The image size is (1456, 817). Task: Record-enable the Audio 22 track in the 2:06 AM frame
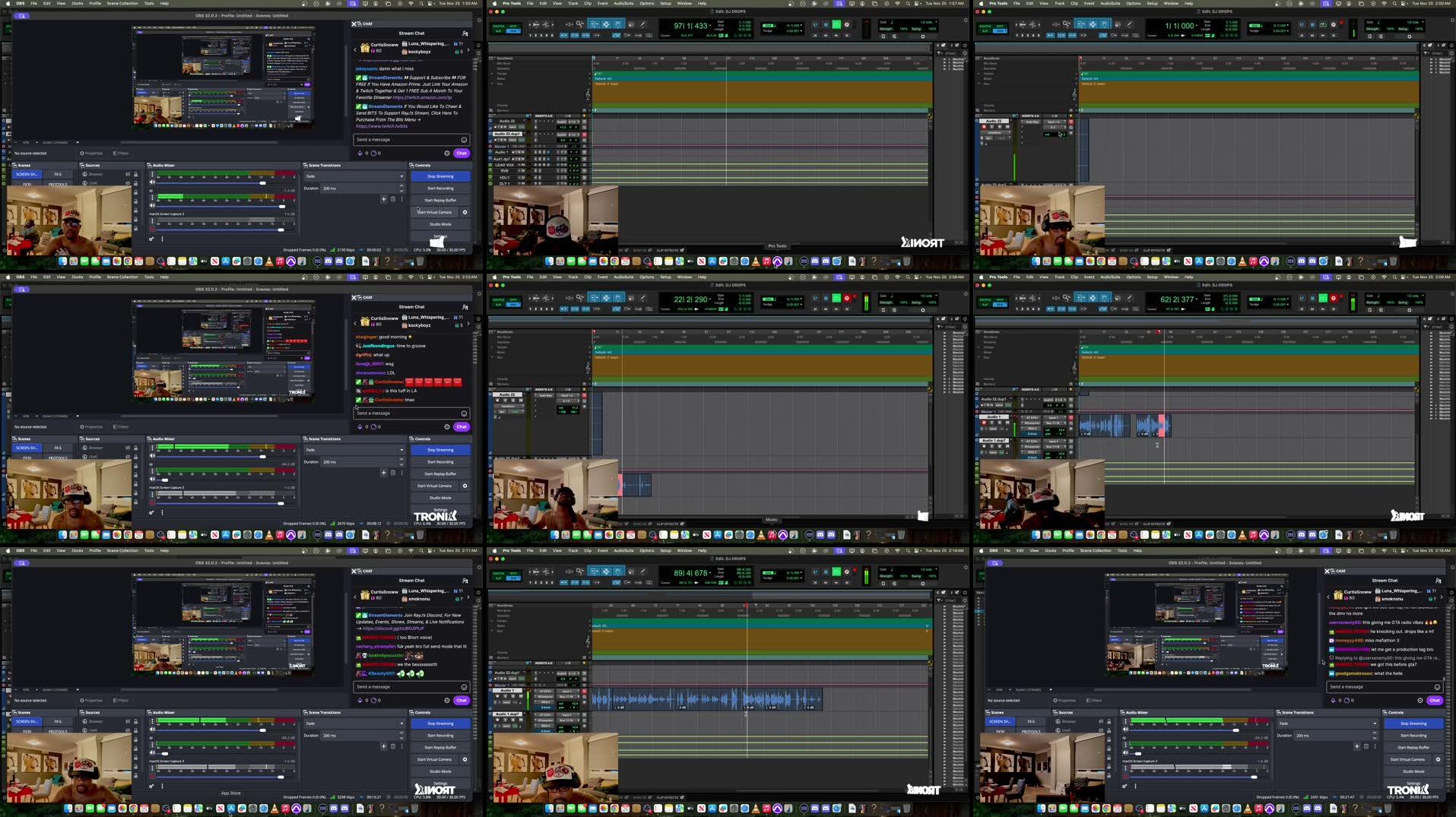497,401
